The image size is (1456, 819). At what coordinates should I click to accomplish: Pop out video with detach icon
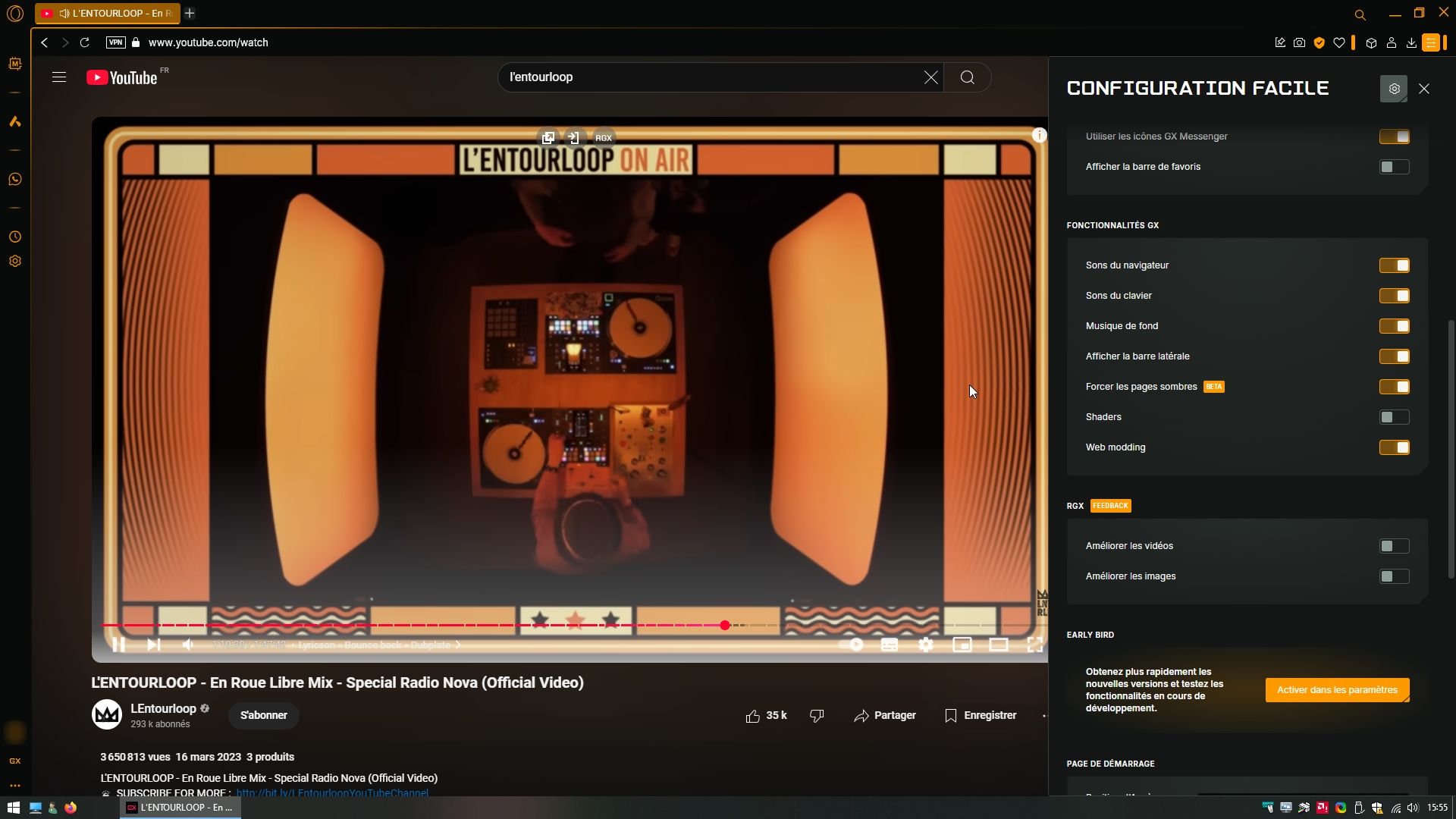click(548, 138)
